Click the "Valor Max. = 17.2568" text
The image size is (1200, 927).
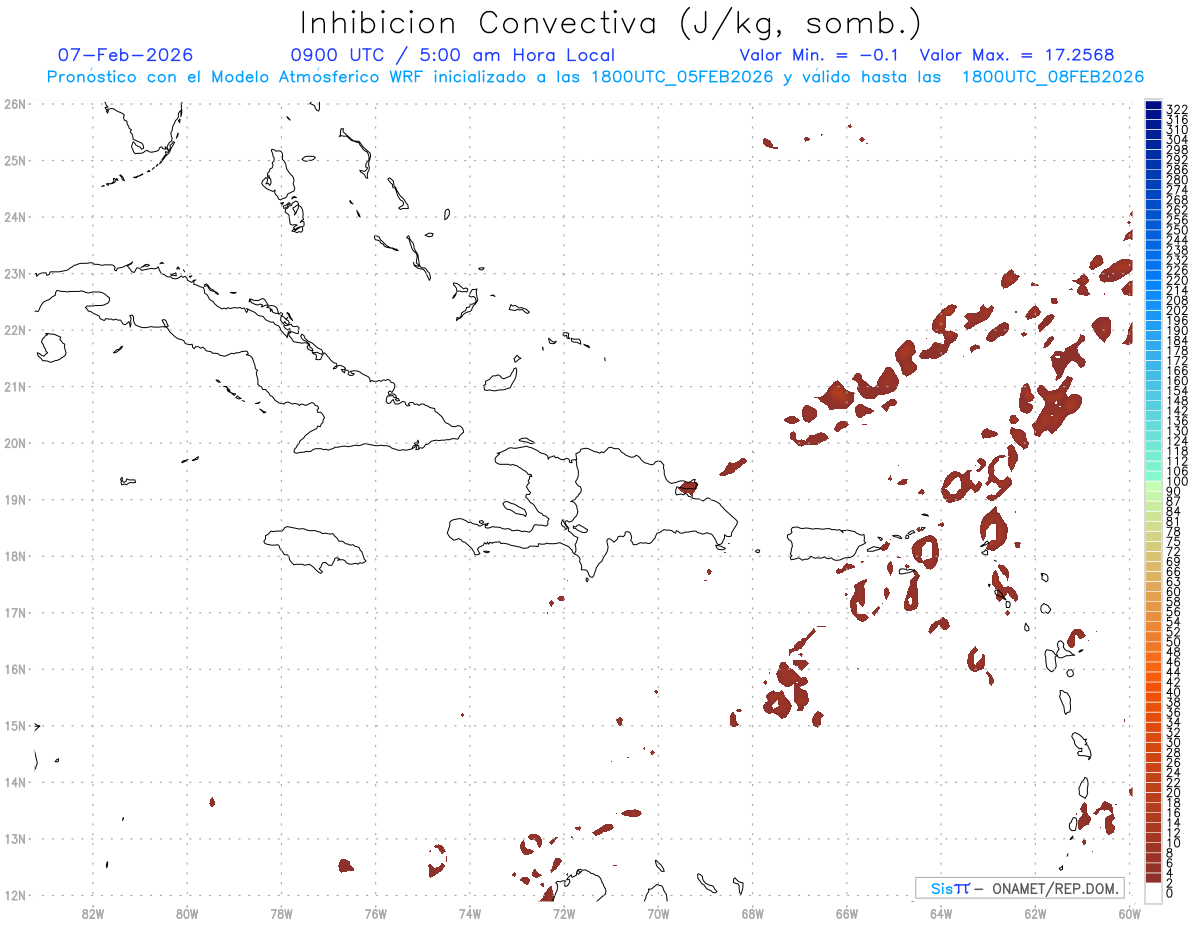[1016, 55]
